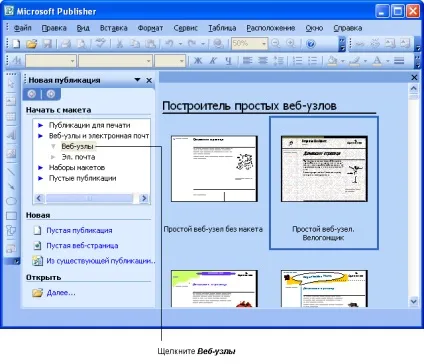Screen dimensions: 424x364
Task: Select the Rectangle shape tool
Action: pos(11,216)
